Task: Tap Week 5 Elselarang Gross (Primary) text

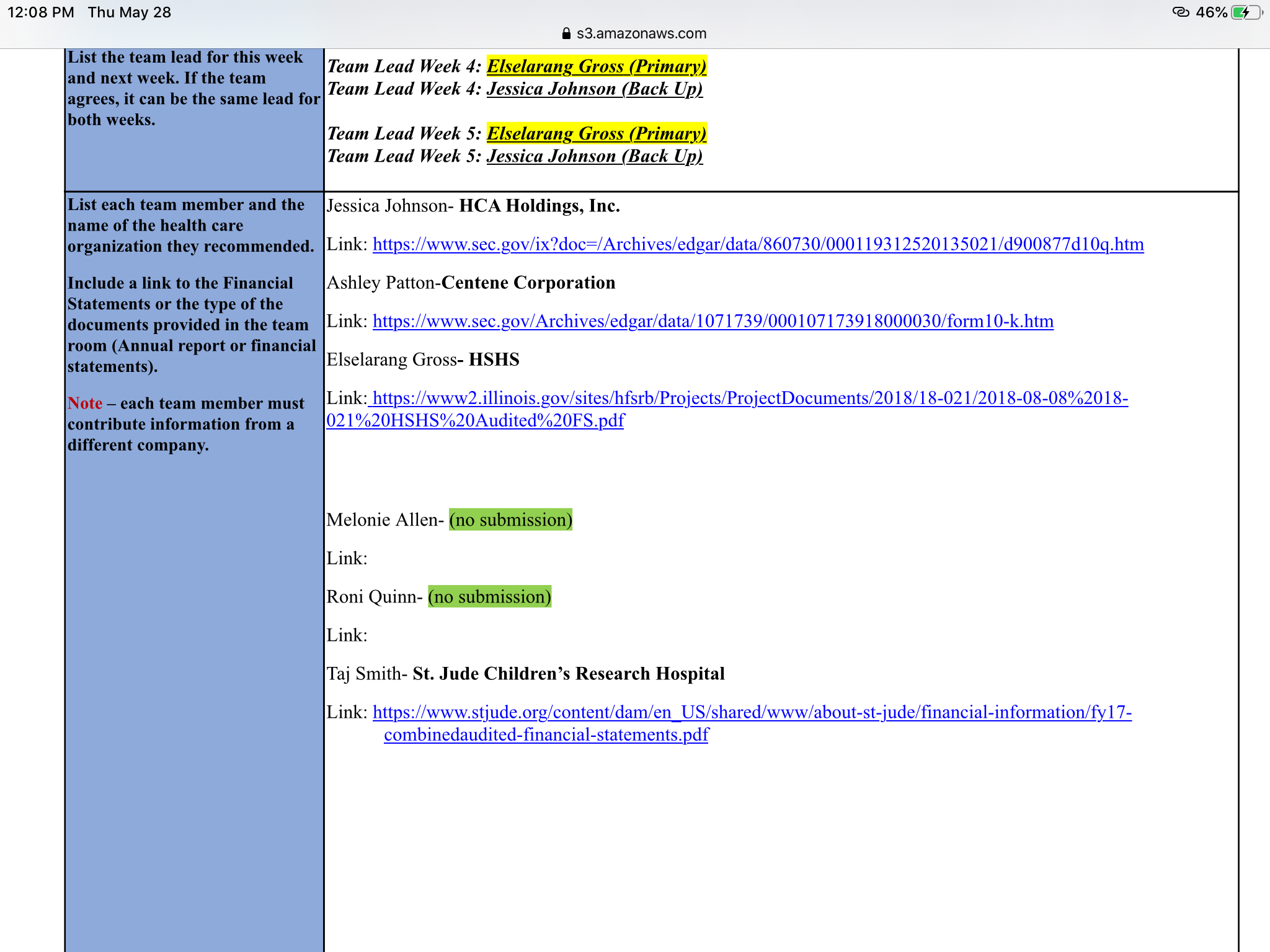Action: coord(597,133)
